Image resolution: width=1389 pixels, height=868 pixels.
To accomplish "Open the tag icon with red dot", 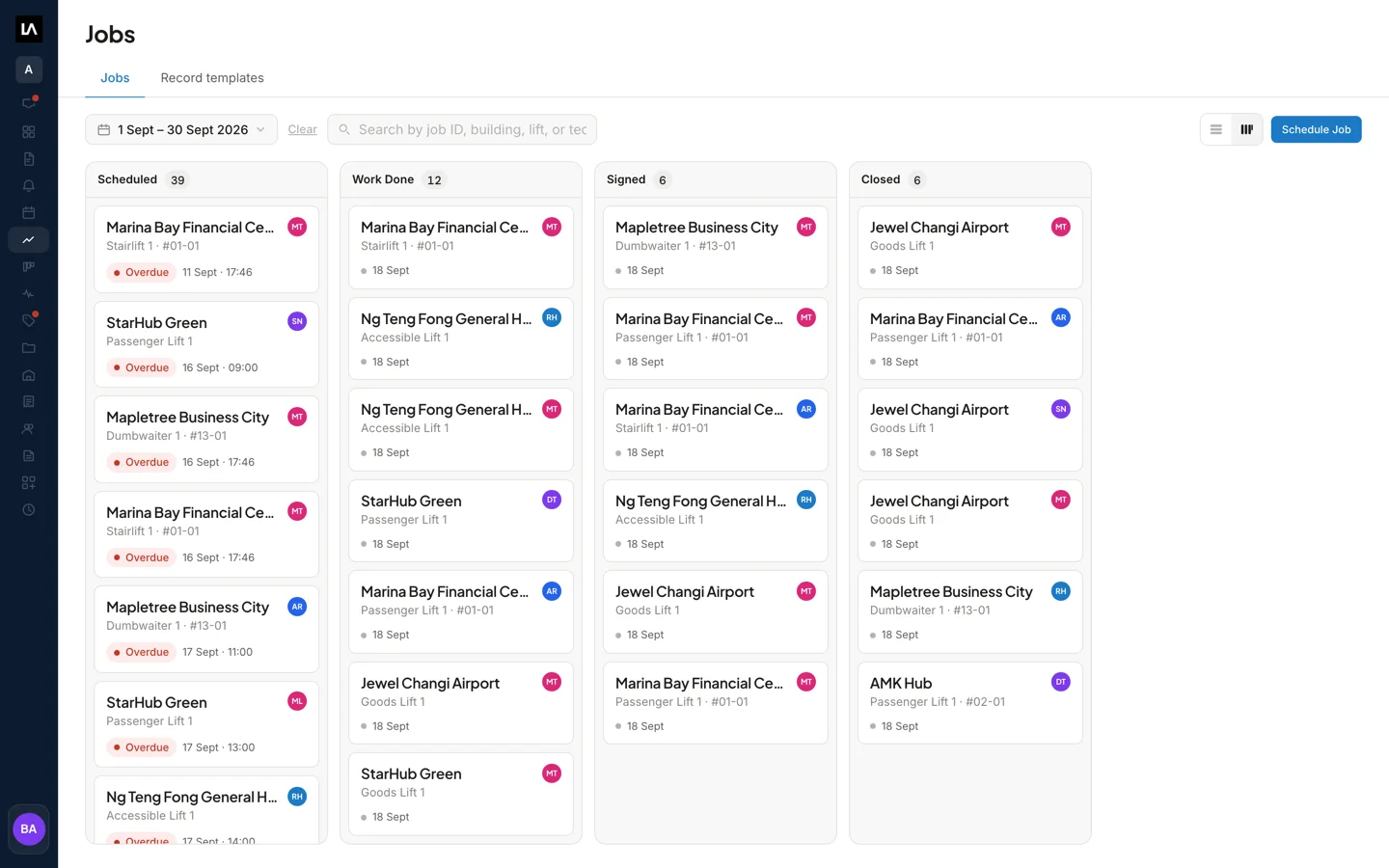I will (x=29, y=320).
